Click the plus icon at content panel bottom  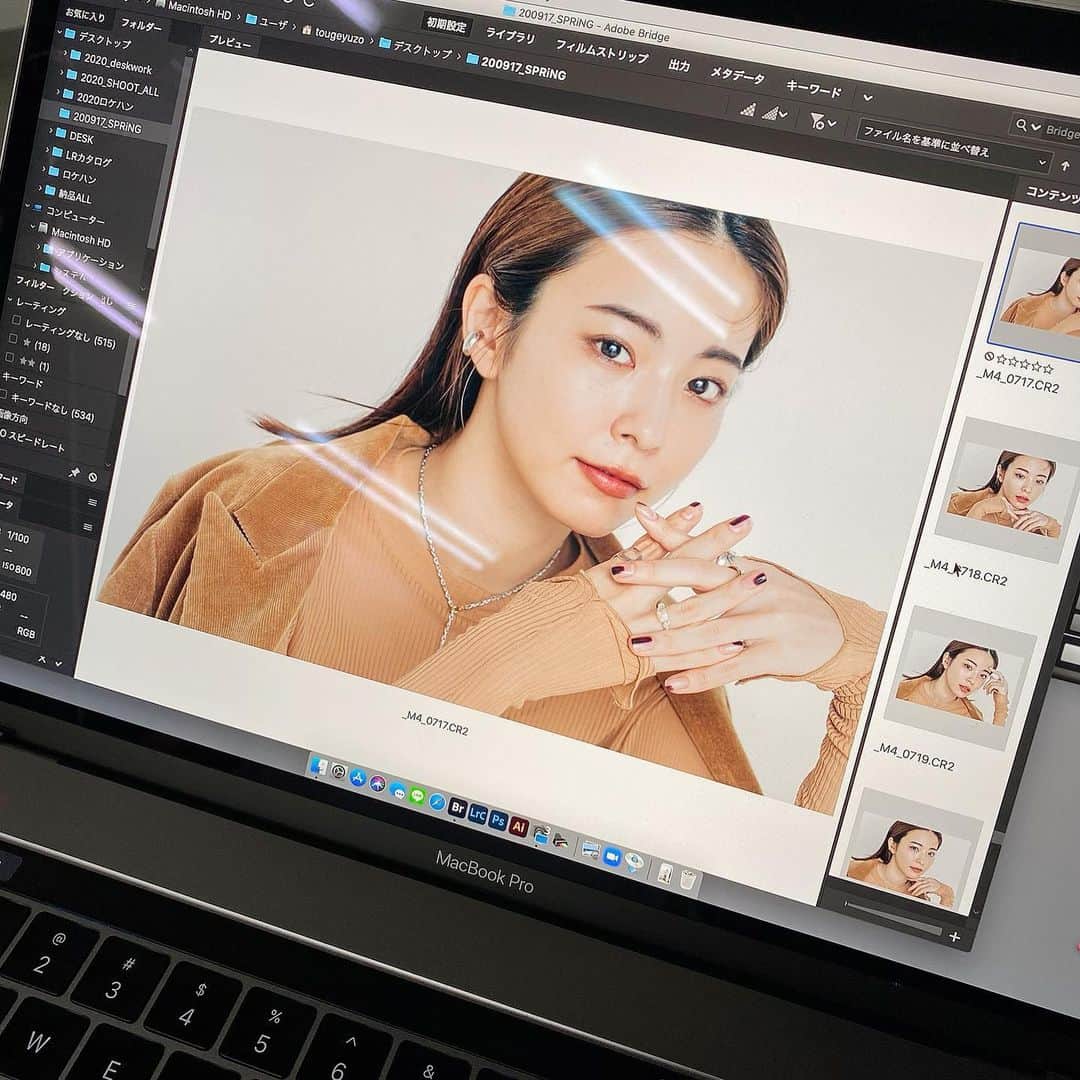[x=955, y=936]
